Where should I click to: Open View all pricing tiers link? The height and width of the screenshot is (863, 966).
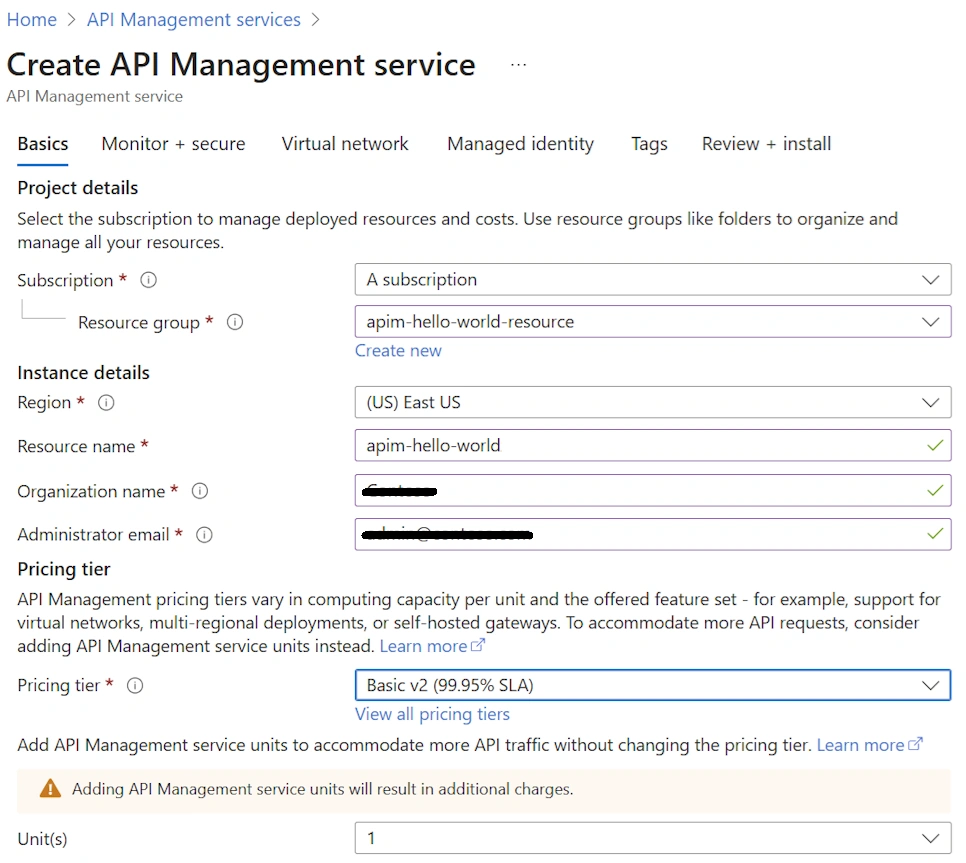click(x=432, y=714)
